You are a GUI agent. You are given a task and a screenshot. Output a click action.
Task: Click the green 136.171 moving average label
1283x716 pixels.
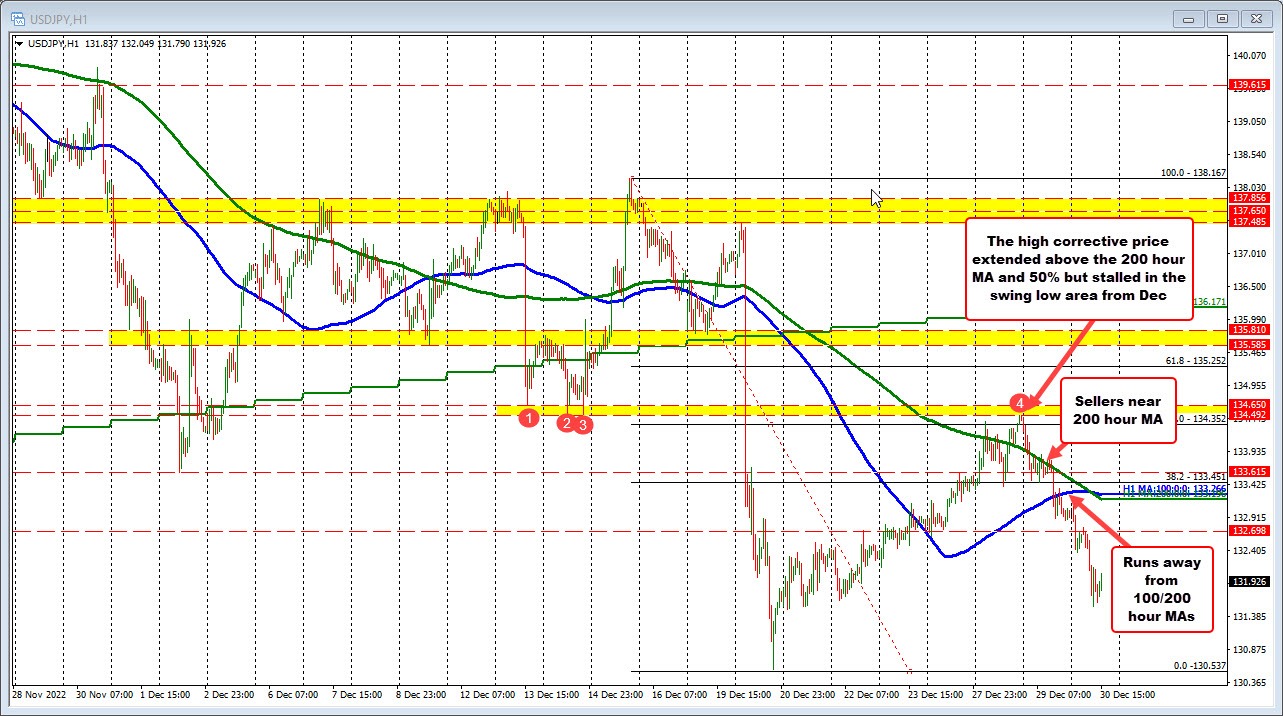tap(1210, 302)
